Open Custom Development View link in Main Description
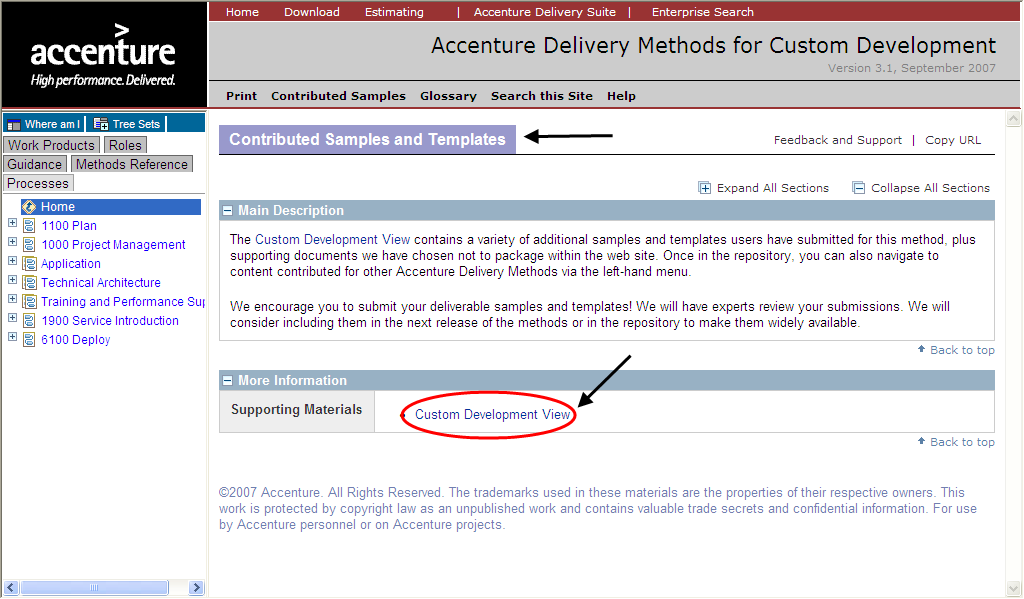 point(332,240)
